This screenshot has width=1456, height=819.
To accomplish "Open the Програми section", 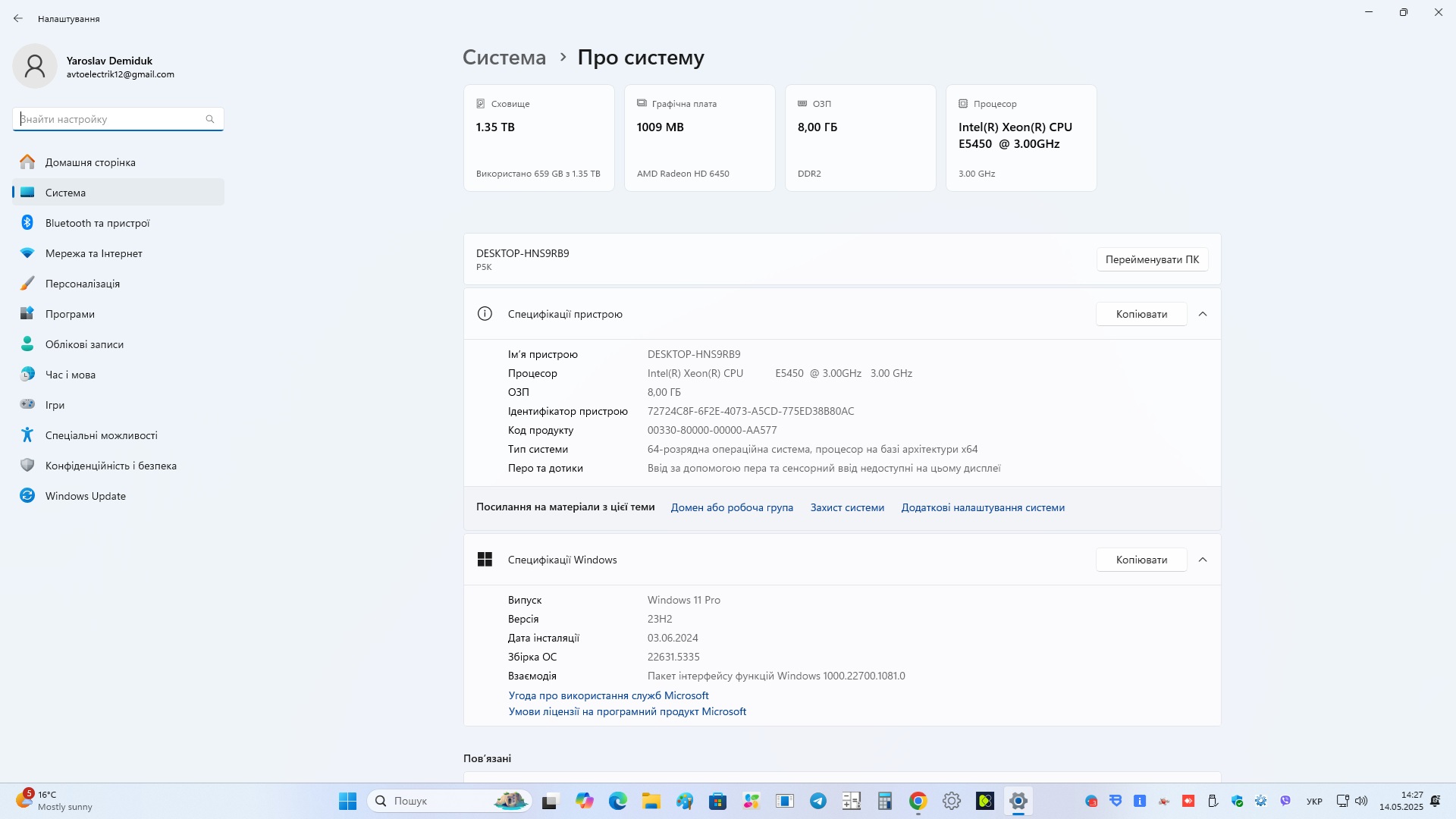I will point(118,314).
